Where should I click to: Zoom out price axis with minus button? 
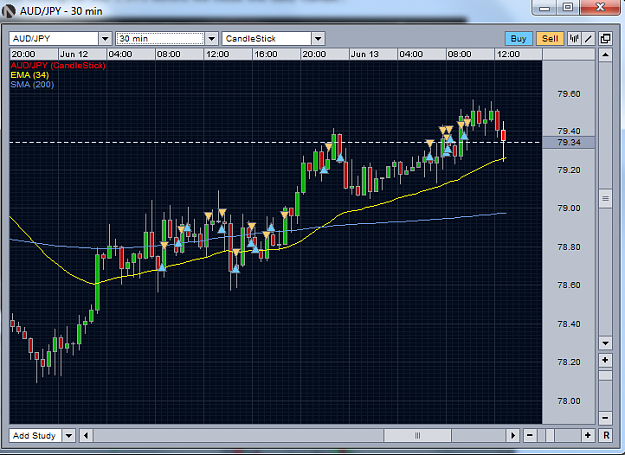tap(605, 418)
